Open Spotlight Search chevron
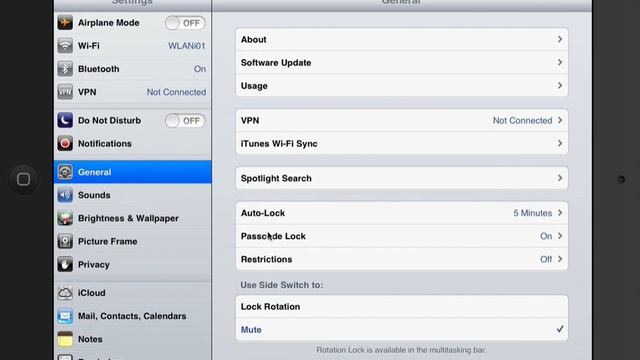This screenshot has width=640, height=360. [x=560, y=178]
